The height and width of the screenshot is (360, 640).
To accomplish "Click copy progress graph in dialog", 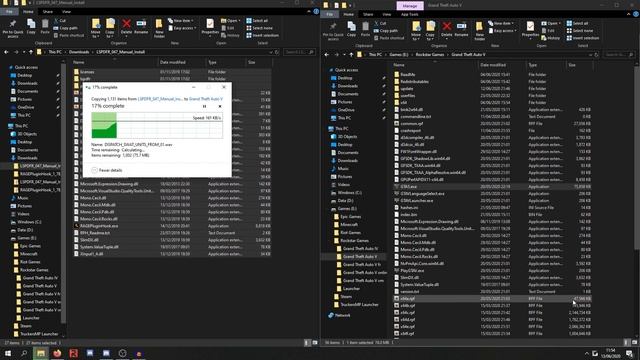I will (157, 126).
